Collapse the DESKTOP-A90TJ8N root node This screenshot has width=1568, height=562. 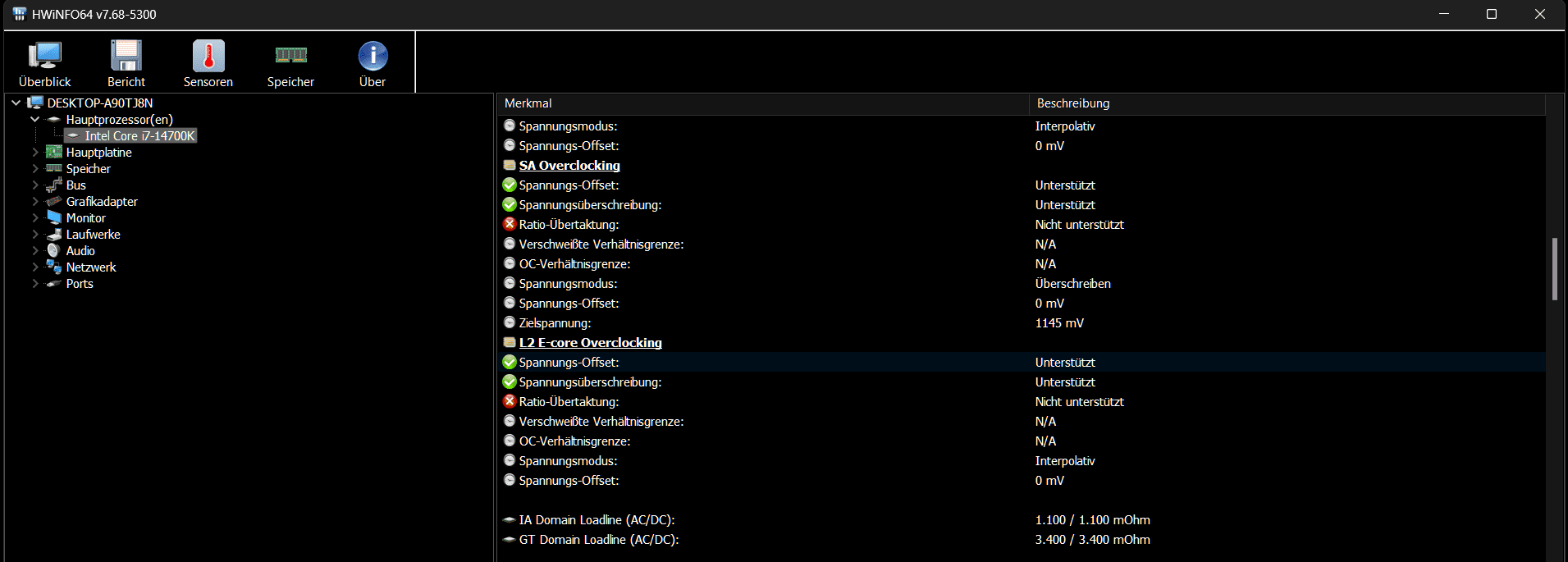click(x=16, y=103)
